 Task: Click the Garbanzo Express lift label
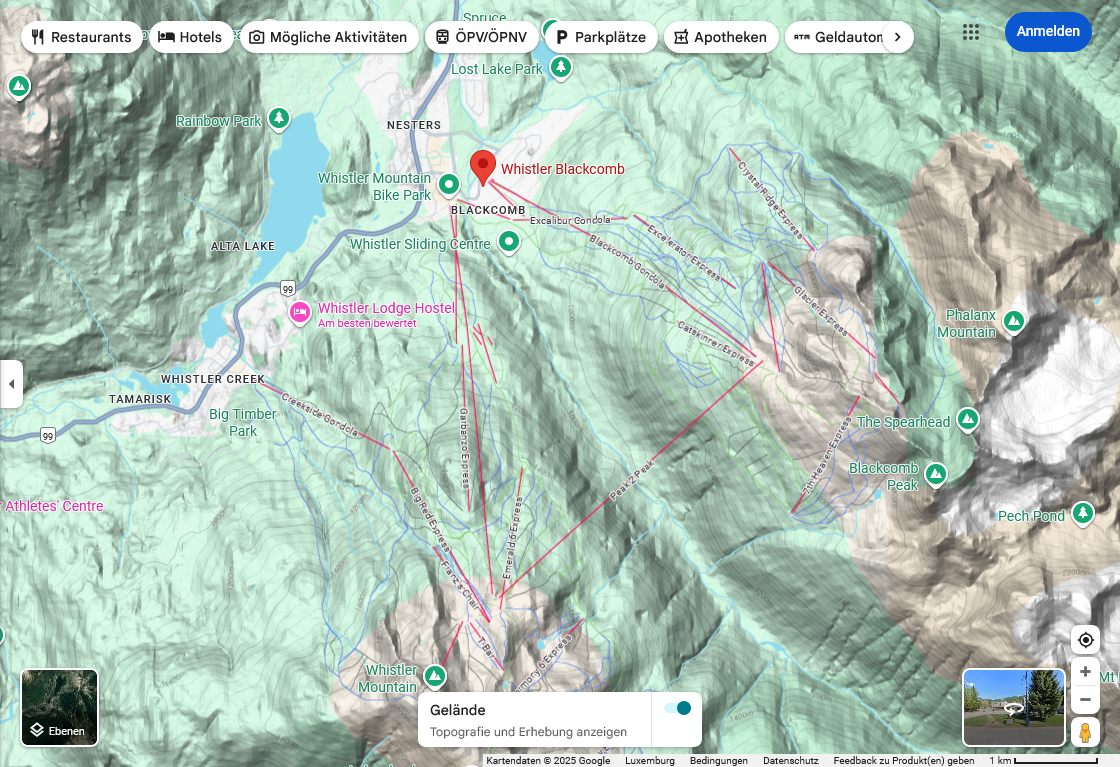pos(464,448)
